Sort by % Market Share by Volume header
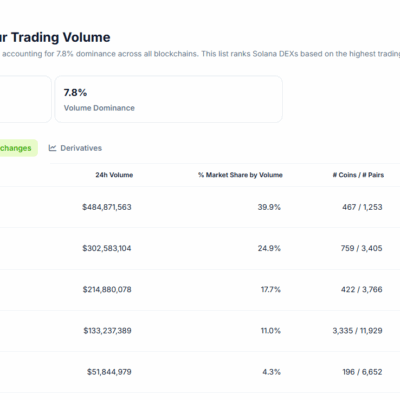 pos(240,175)
